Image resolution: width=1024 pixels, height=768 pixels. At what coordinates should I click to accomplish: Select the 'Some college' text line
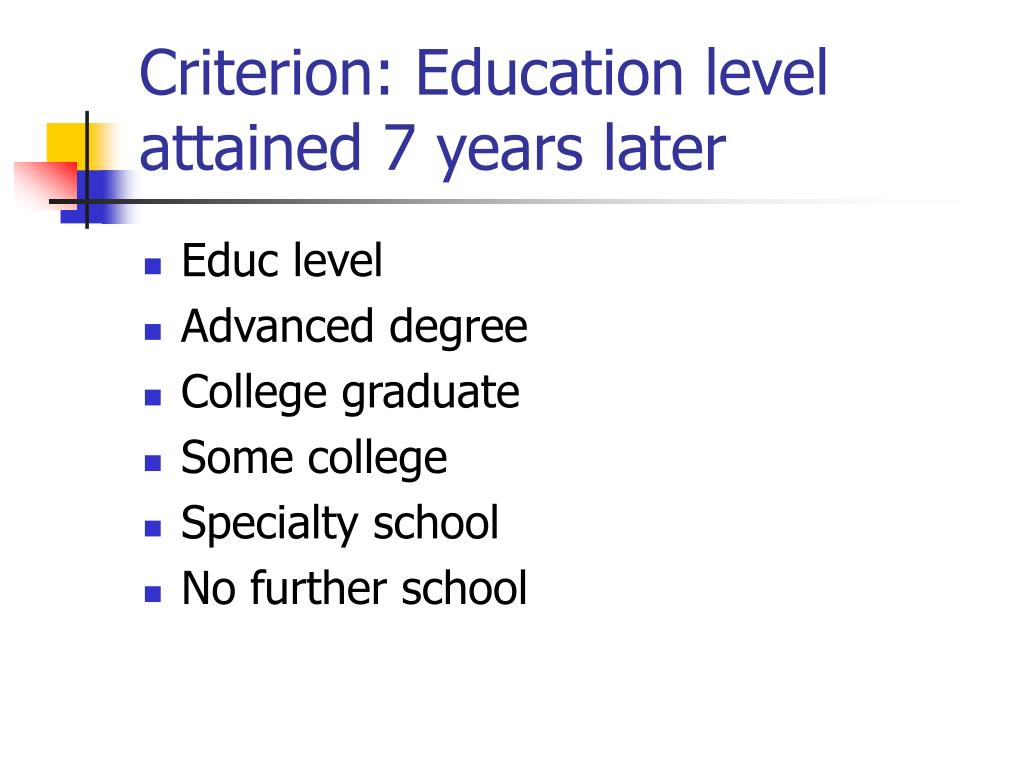coord(314,458)
